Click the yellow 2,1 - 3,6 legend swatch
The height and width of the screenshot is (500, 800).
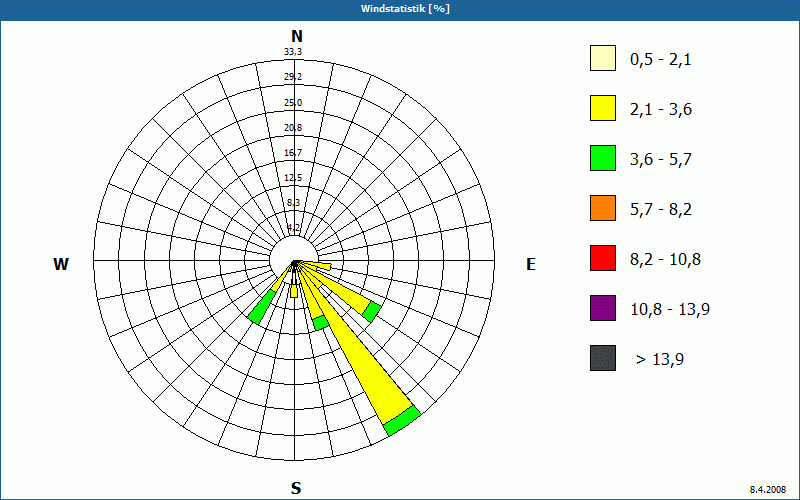(603, 108)
